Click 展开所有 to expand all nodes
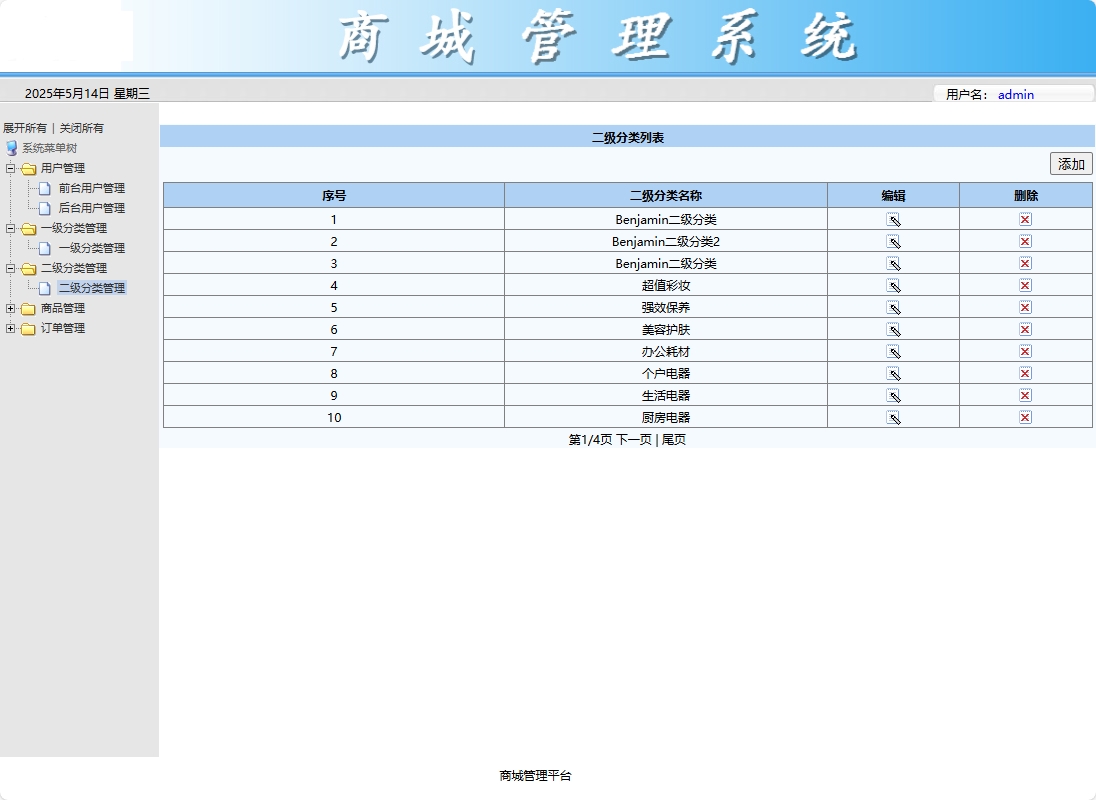The image size is (1096, 800). point(25,128)
